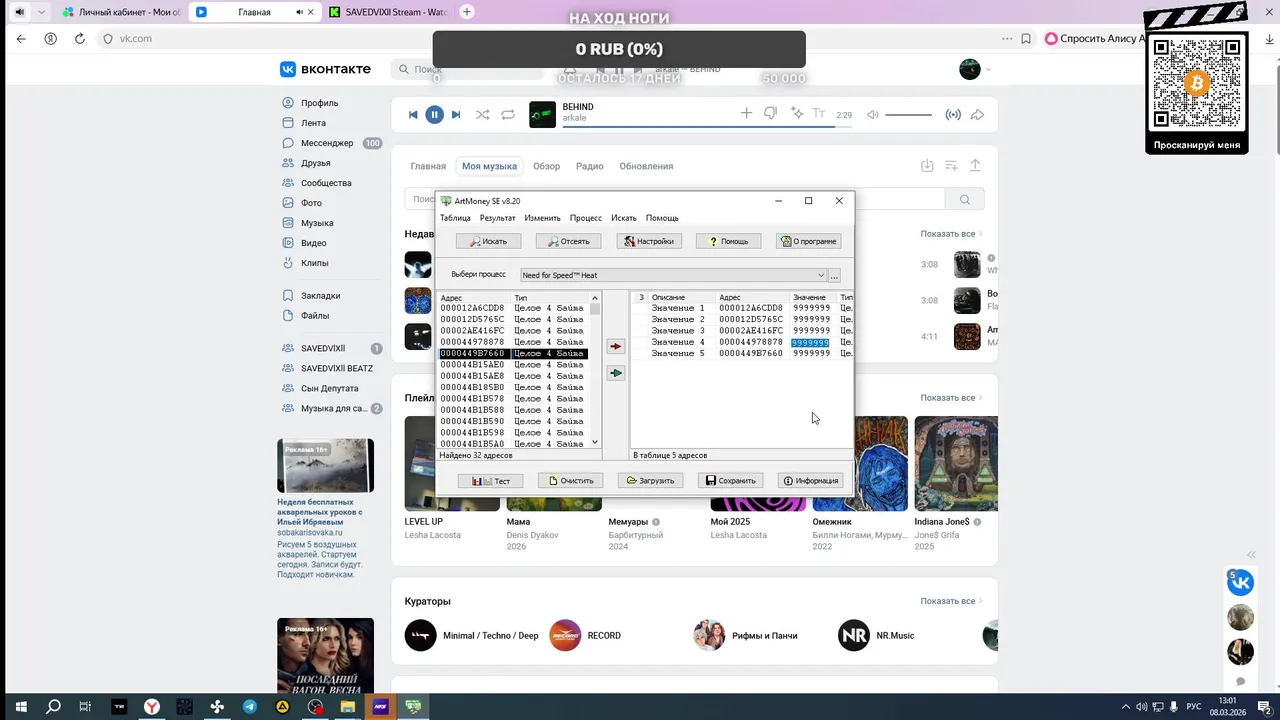Add current track with plus icon

click(745, 114)
